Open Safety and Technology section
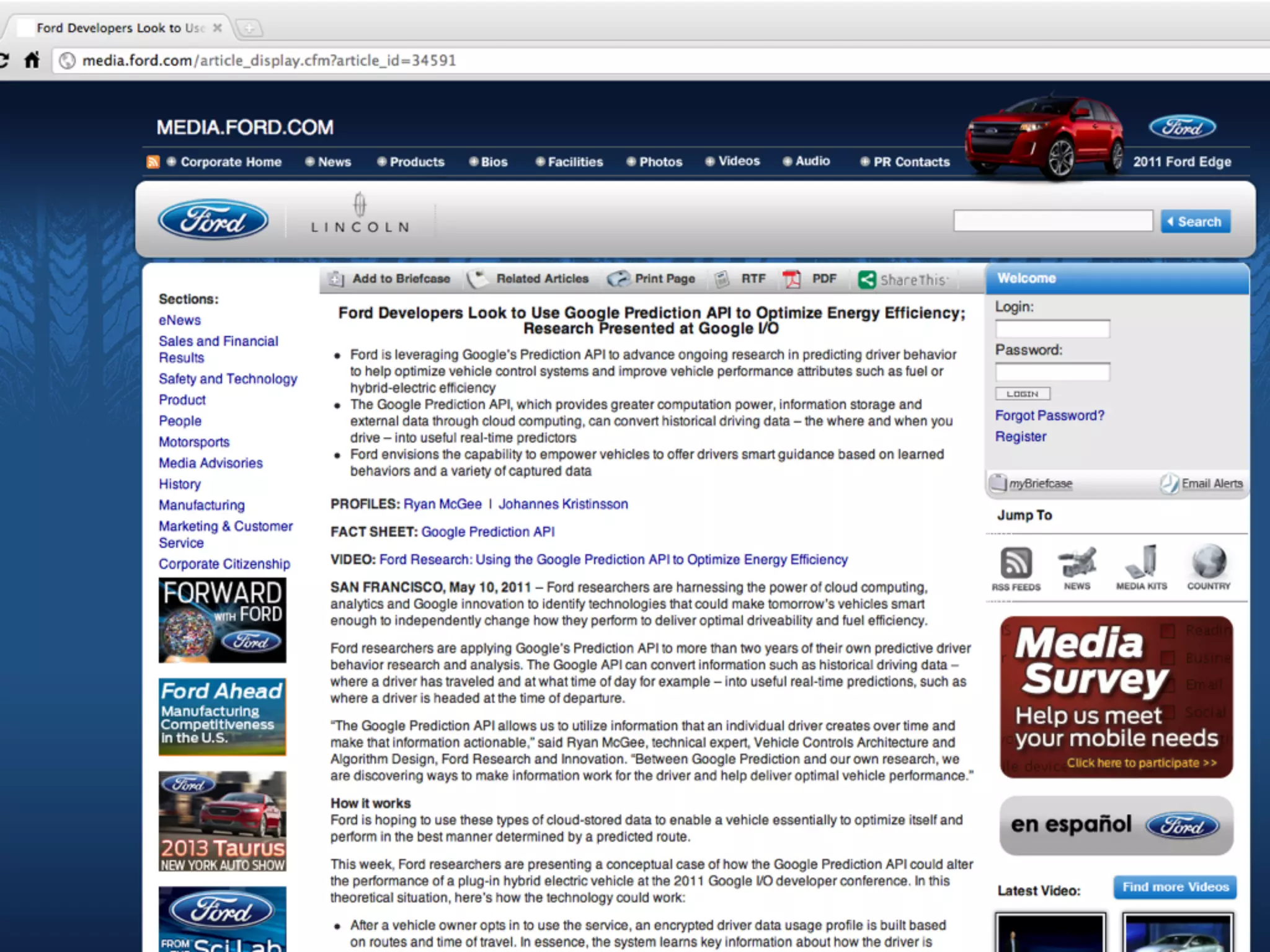This screenshot has width=1270, height=952. (228, 379)
